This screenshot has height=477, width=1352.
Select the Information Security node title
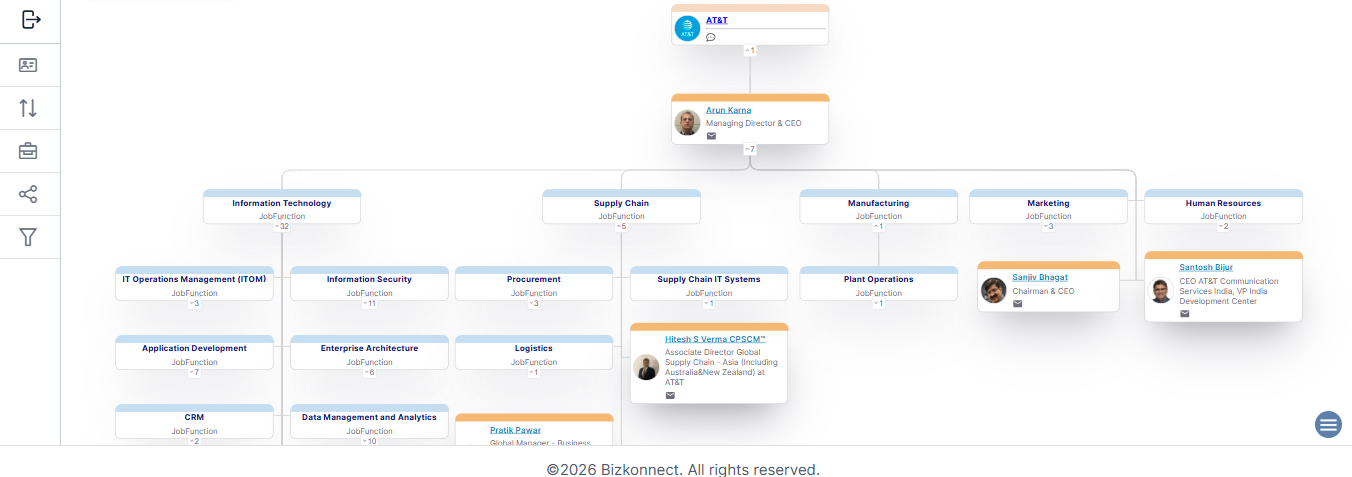369,279
